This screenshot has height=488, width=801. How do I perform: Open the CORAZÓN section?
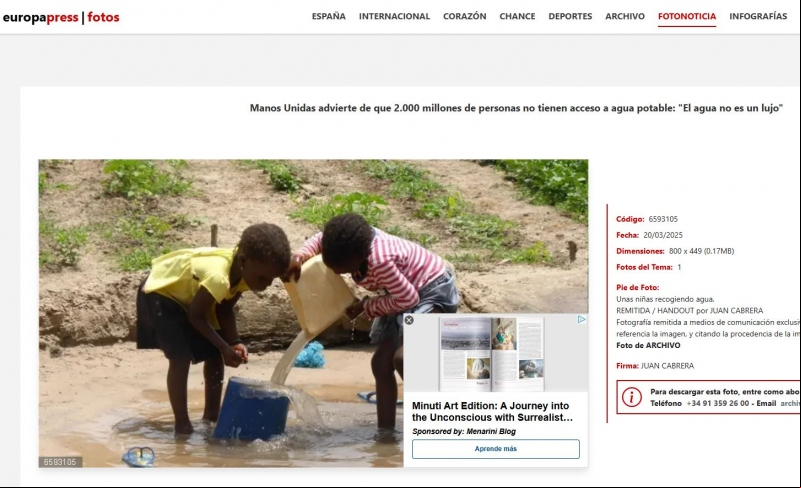pos(464,16)
